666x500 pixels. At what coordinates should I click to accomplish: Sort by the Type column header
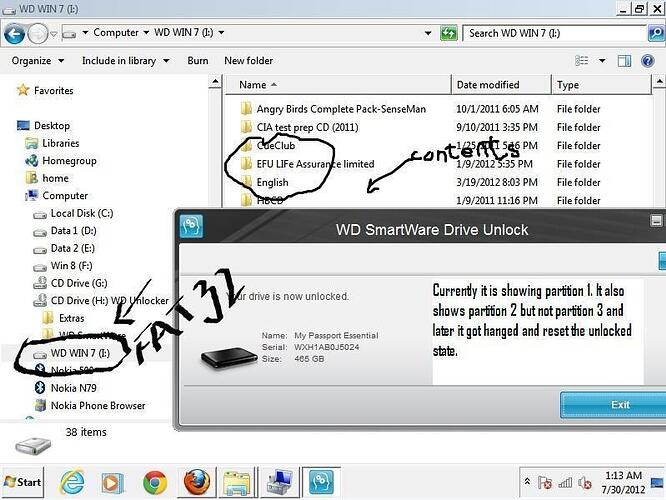coord(601,85)
